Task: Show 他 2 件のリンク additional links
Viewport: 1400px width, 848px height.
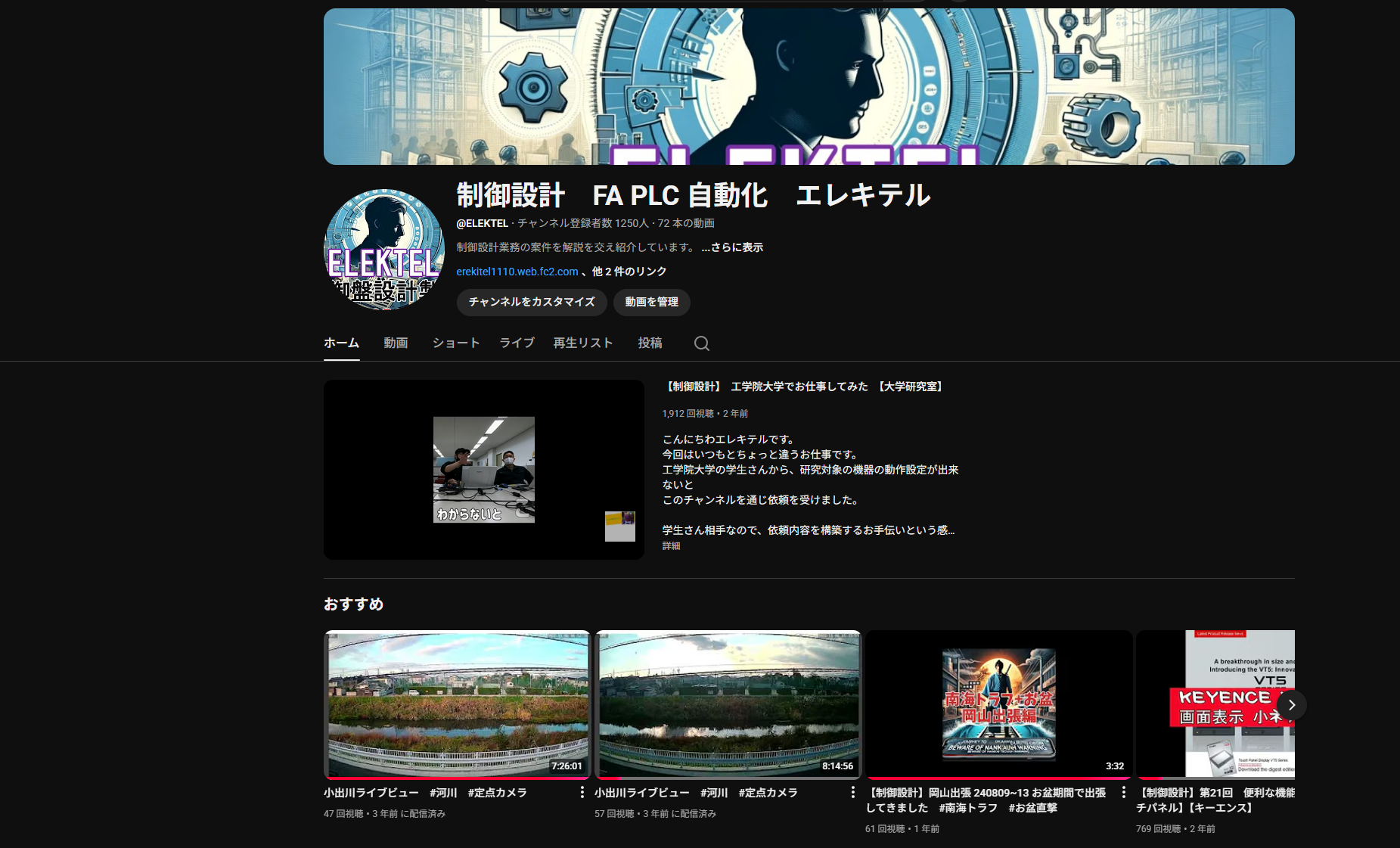Action: tap(629, 272)
